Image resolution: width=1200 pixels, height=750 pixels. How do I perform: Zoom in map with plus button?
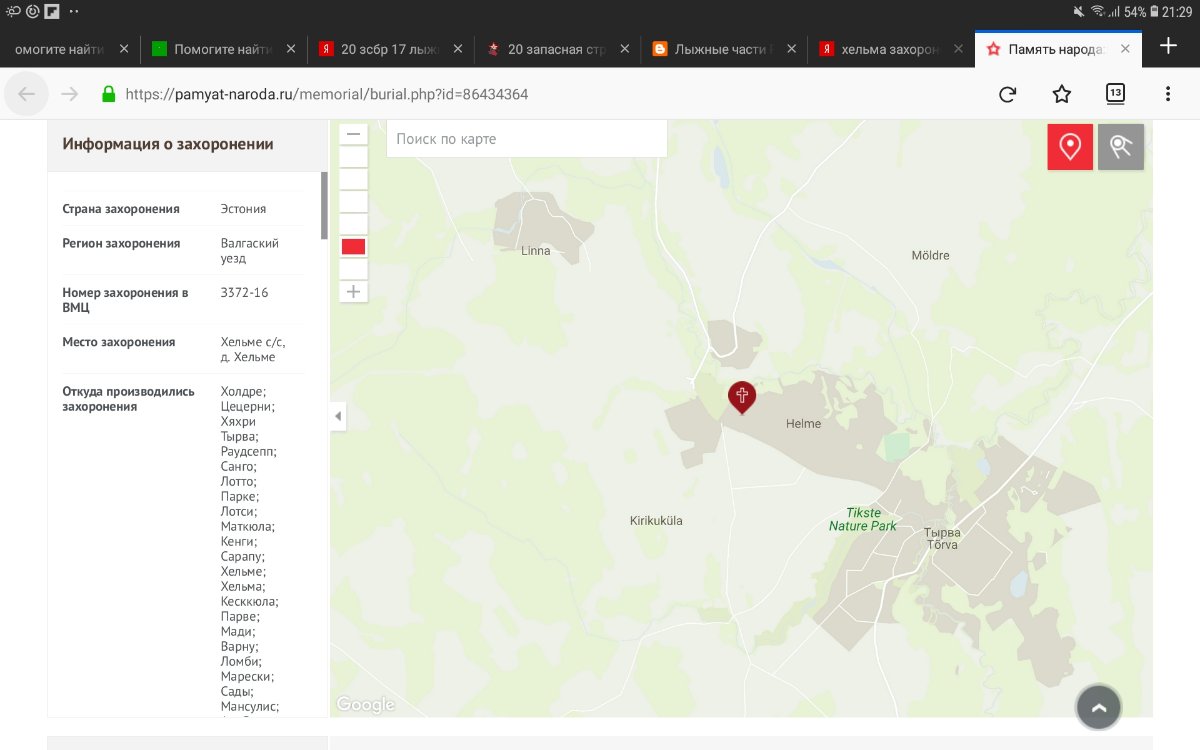pos(353,292)
